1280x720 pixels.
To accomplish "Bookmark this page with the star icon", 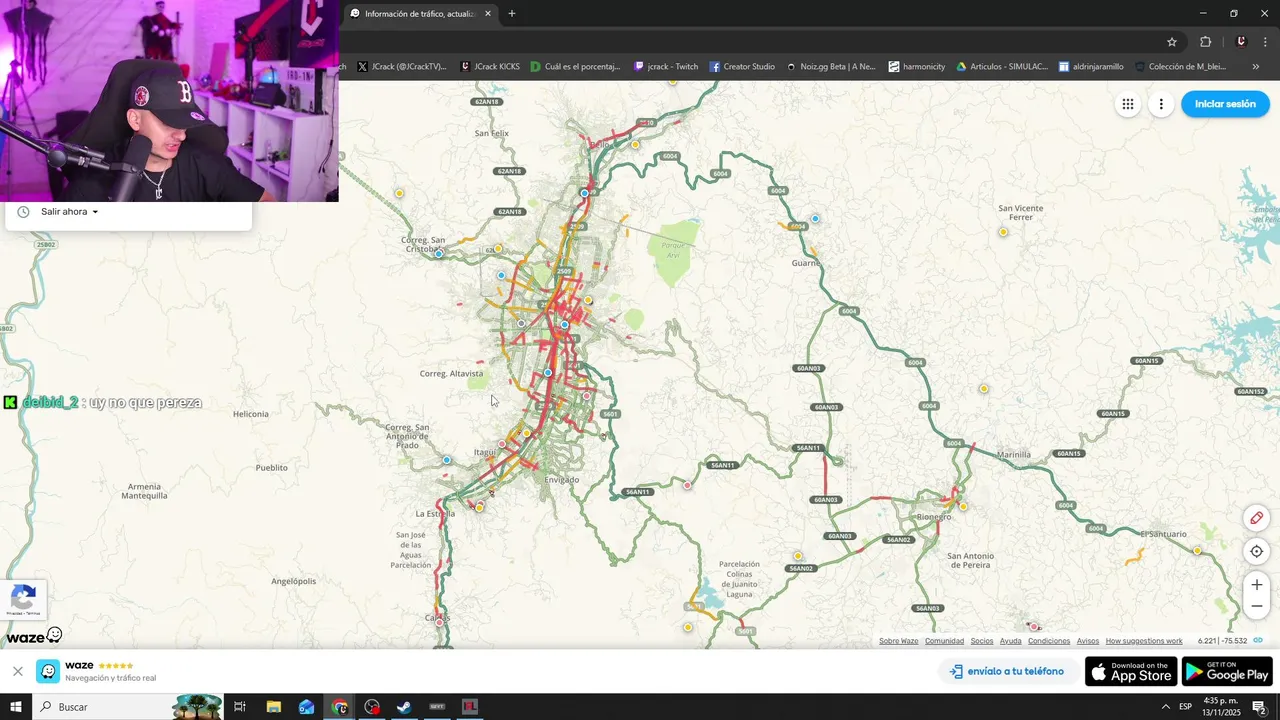I will 1172,42.
